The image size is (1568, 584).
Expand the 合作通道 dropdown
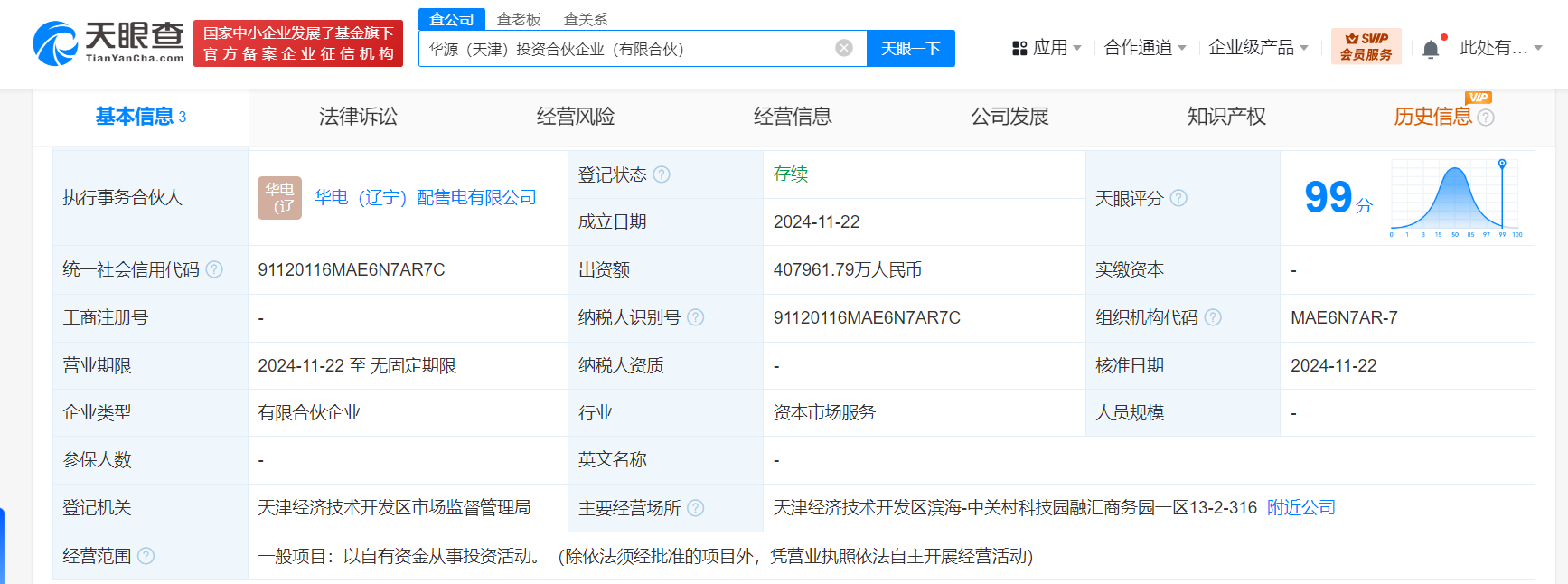pos(1144,48)
